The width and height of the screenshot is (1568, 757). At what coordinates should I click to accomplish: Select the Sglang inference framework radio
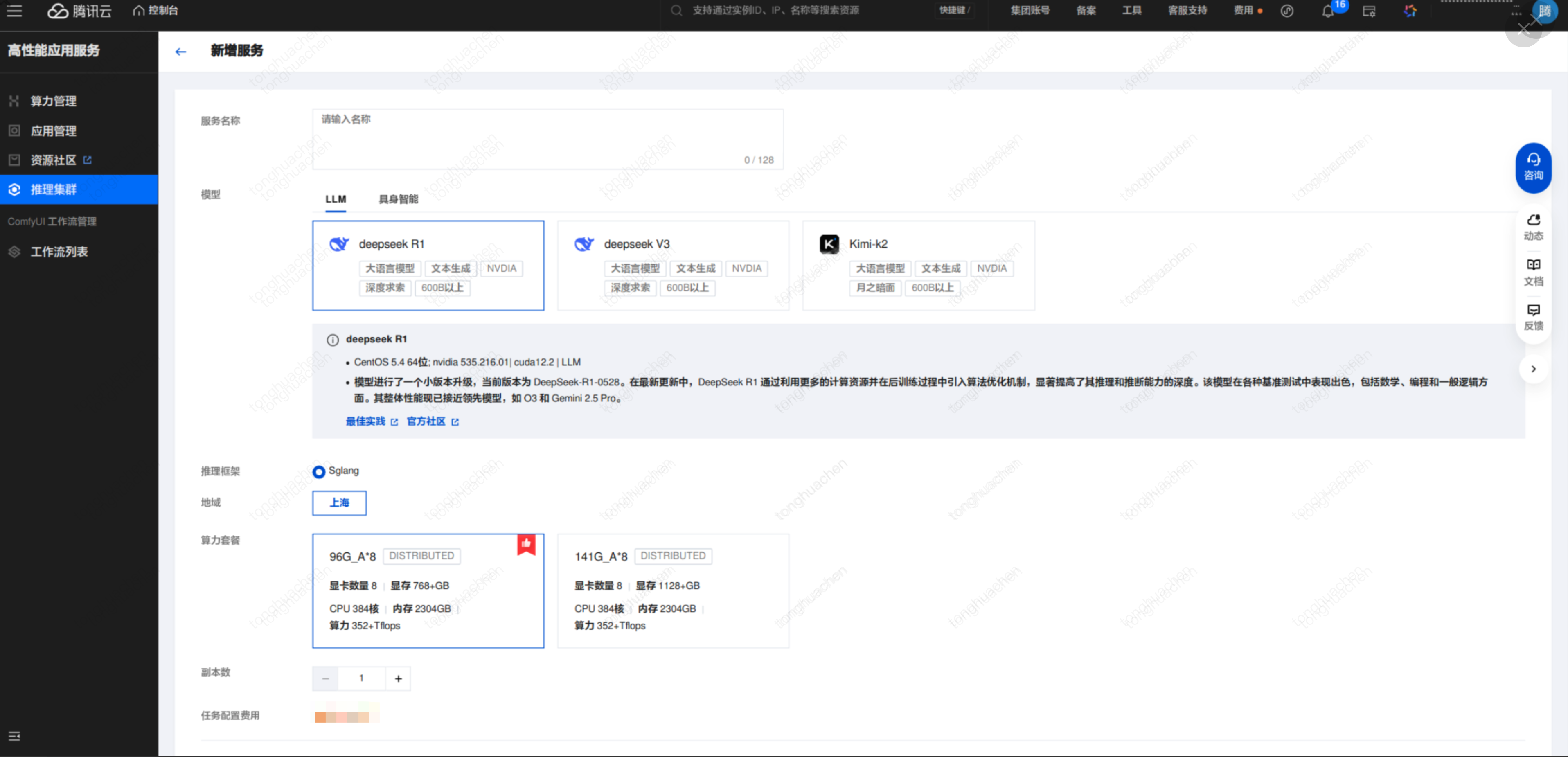(318, 472)
